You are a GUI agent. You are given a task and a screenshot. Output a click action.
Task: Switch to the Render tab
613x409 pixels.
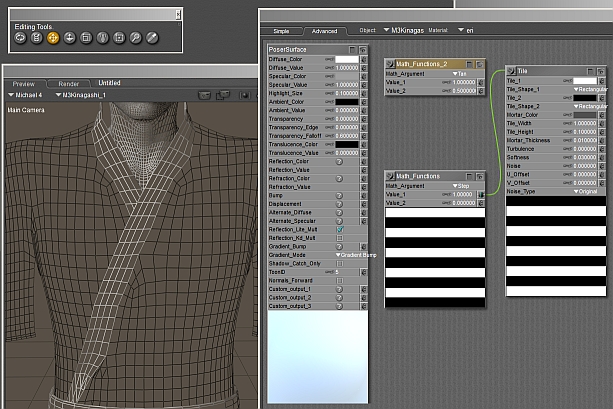(x=69, y=83)
